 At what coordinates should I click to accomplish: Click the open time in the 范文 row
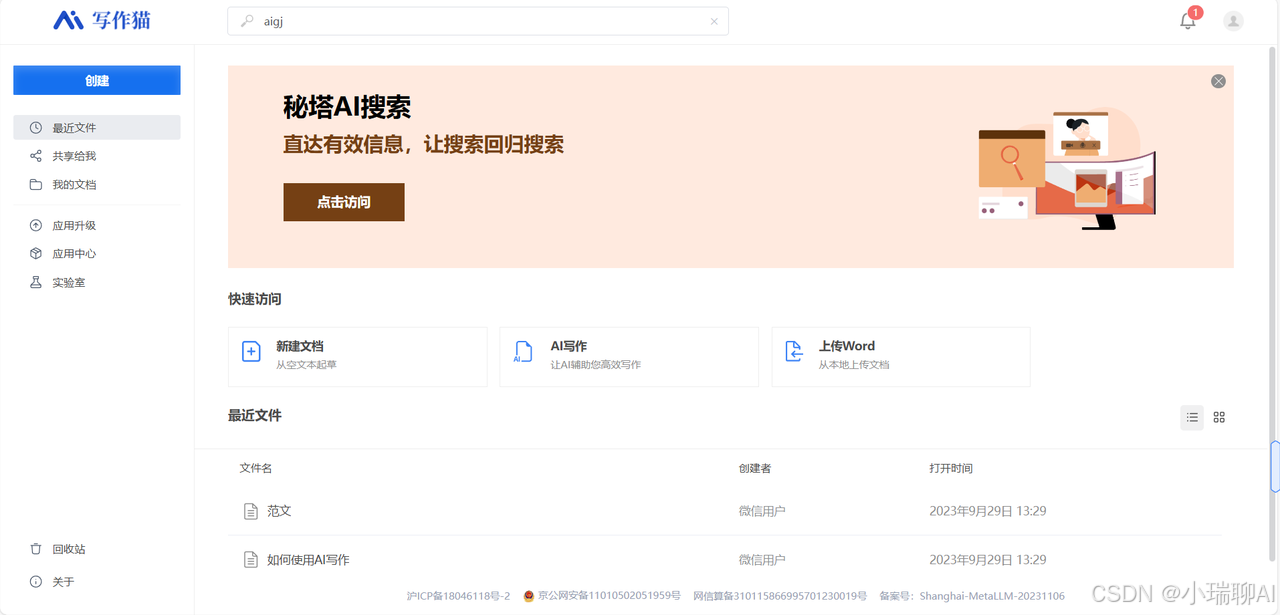pos(988,511)
